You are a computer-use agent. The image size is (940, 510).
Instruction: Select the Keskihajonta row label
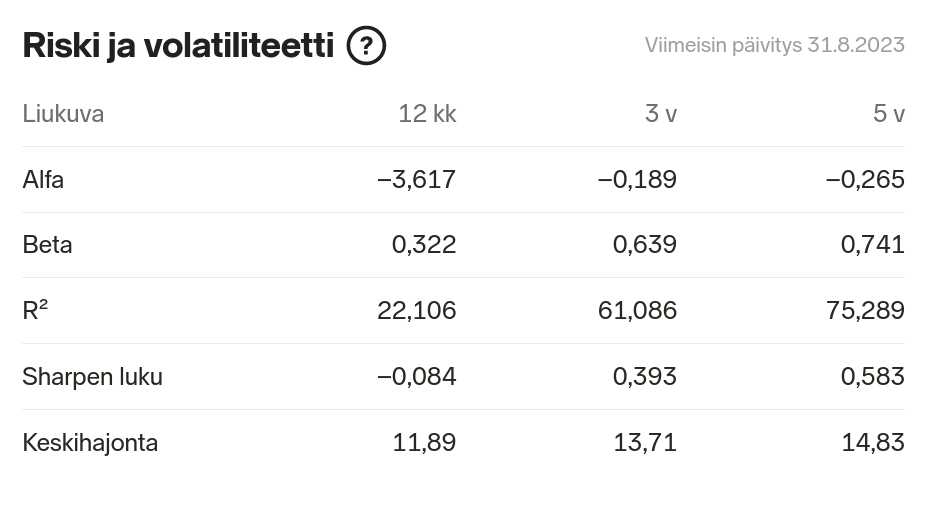pos(90,442)
